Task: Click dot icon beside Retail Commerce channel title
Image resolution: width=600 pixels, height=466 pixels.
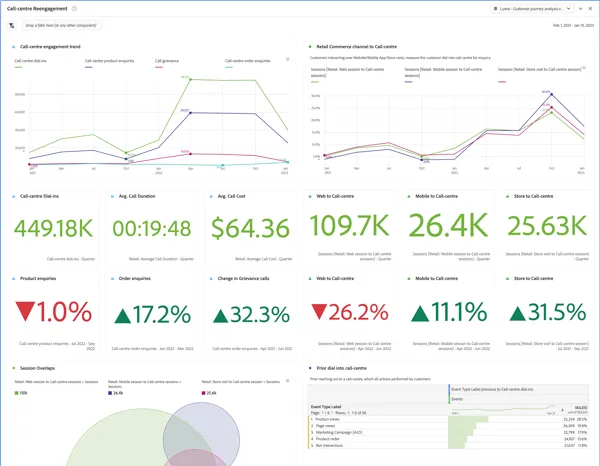Action: click(x=310, y=47)
